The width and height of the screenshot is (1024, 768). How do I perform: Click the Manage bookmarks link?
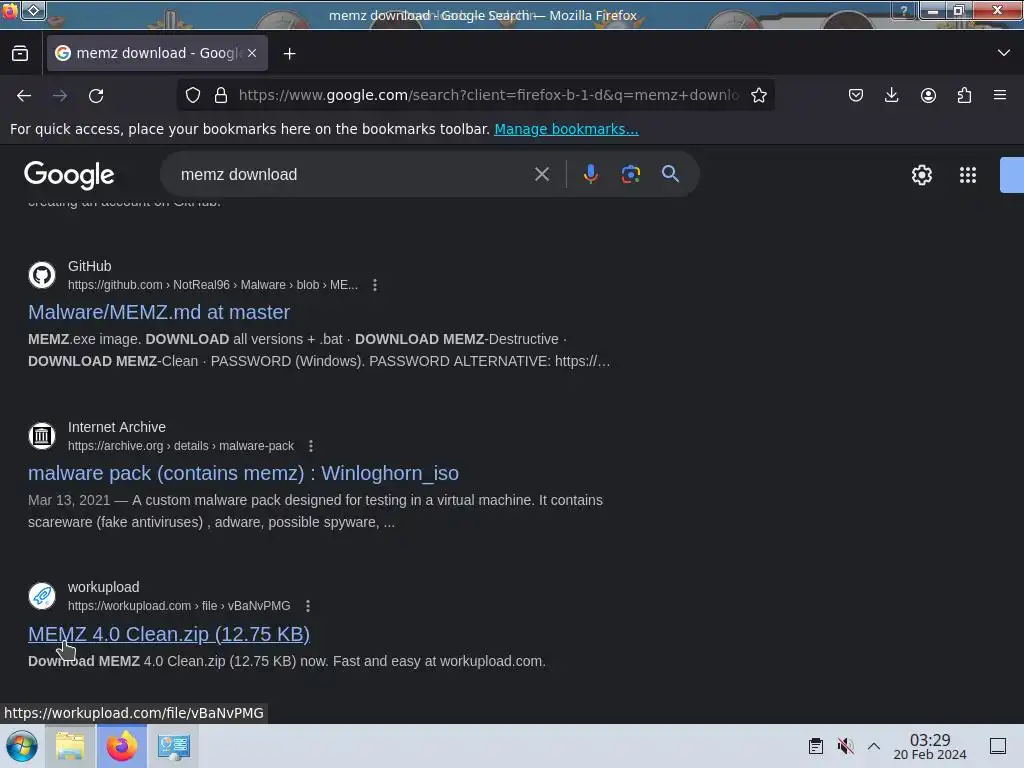click(566, 129)
